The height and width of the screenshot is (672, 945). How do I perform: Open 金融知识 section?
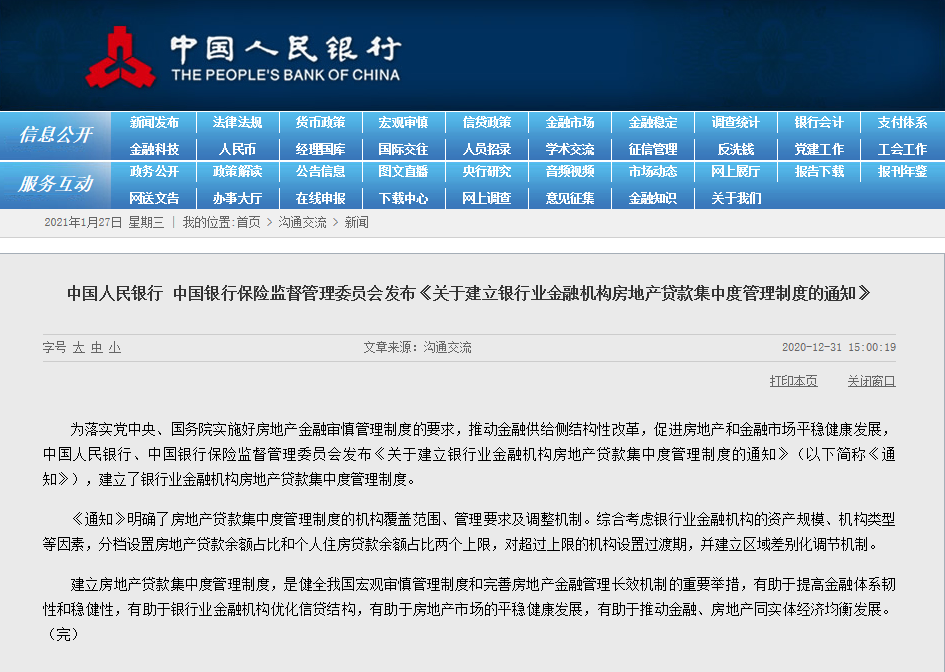[x=653, y=198]
